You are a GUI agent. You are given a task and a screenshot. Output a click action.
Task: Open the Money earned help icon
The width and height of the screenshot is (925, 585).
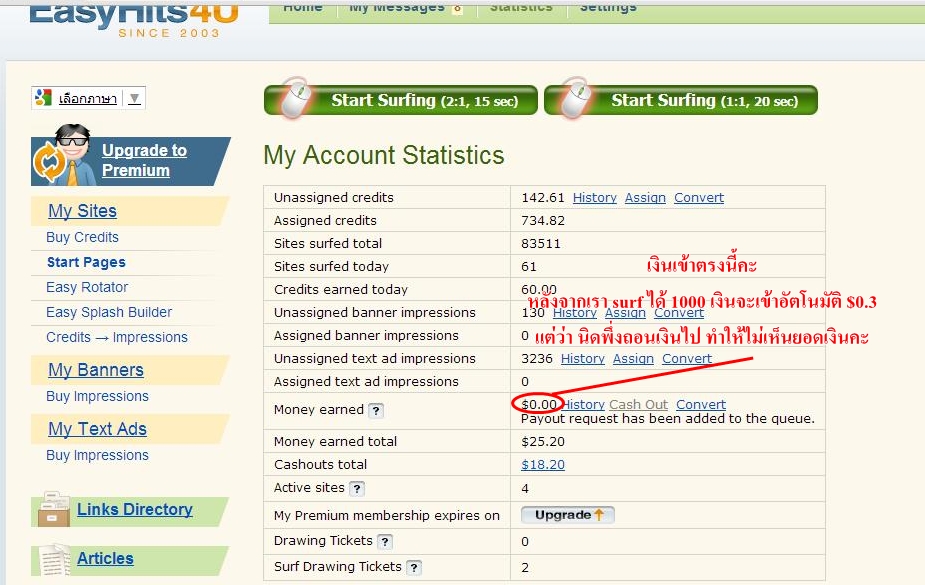[x=376, y=410]
